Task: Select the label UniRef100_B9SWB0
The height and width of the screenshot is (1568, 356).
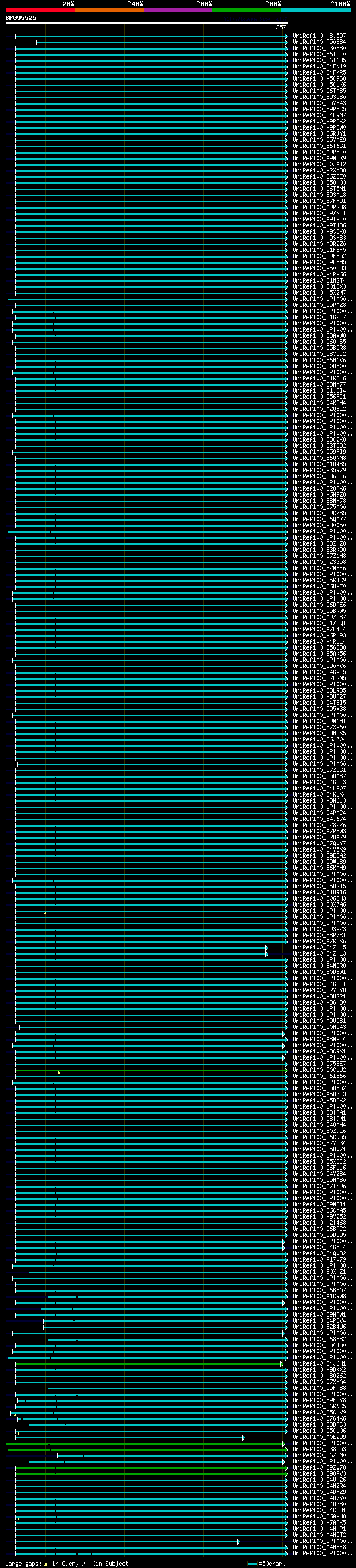Action: 319,97
